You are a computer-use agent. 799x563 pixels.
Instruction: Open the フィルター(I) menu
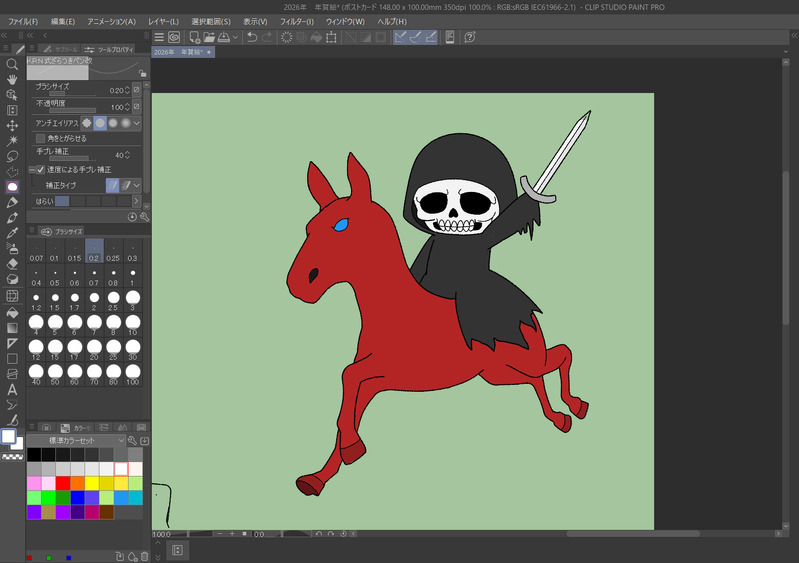(x=296, y=21)
